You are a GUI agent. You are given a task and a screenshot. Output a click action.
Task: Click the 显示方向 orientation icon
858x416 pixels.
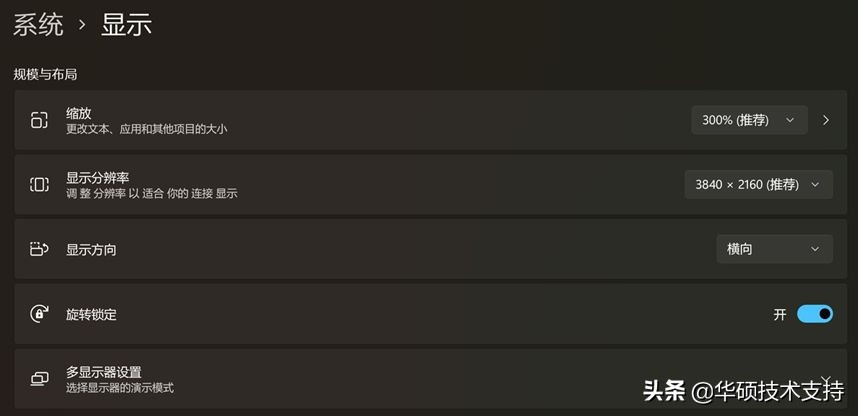coord(39,249)
